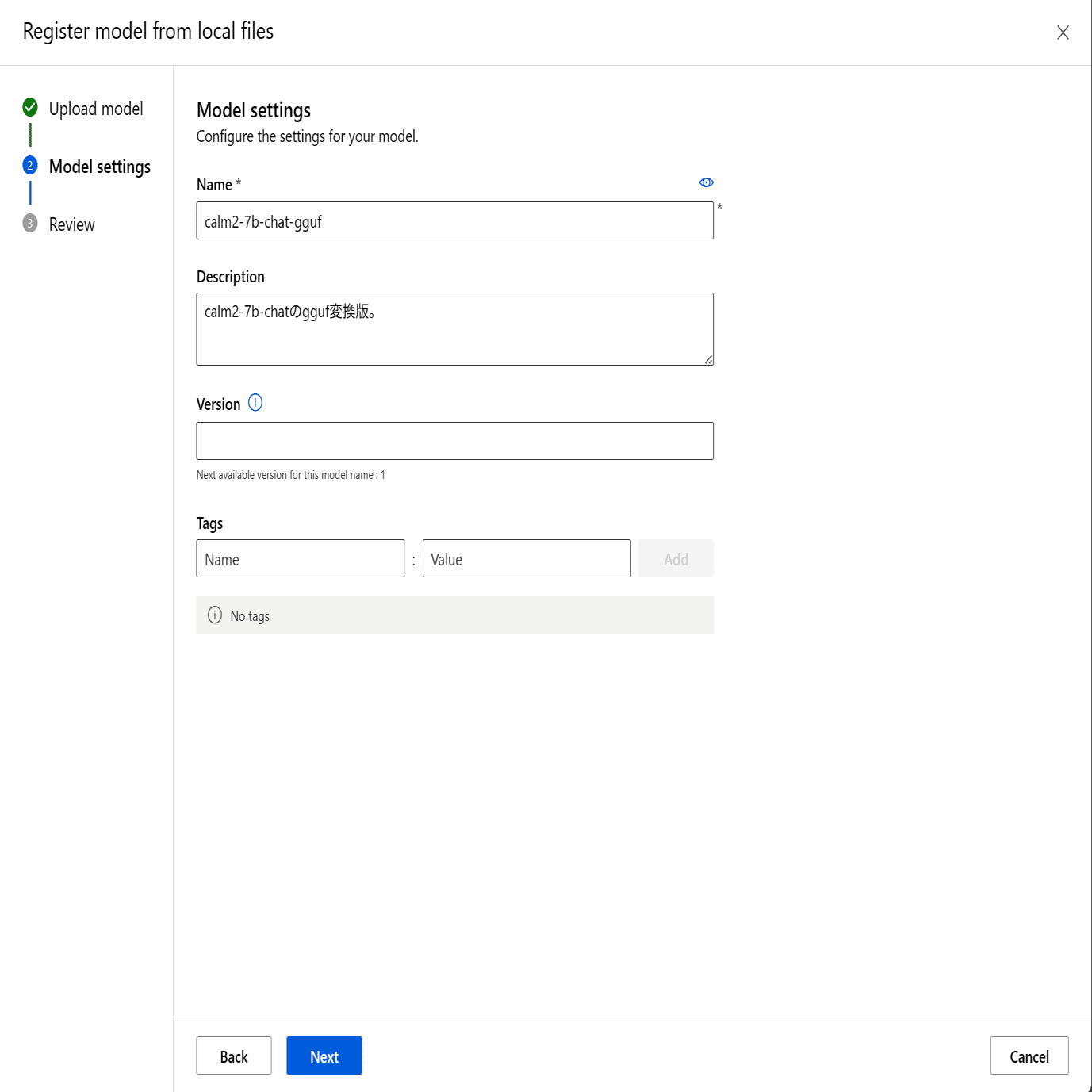Image resolution: width=1092 pixels, height=1092 pixels.
Task: Click the step 2 circle icon
Action: click(30, 165)
